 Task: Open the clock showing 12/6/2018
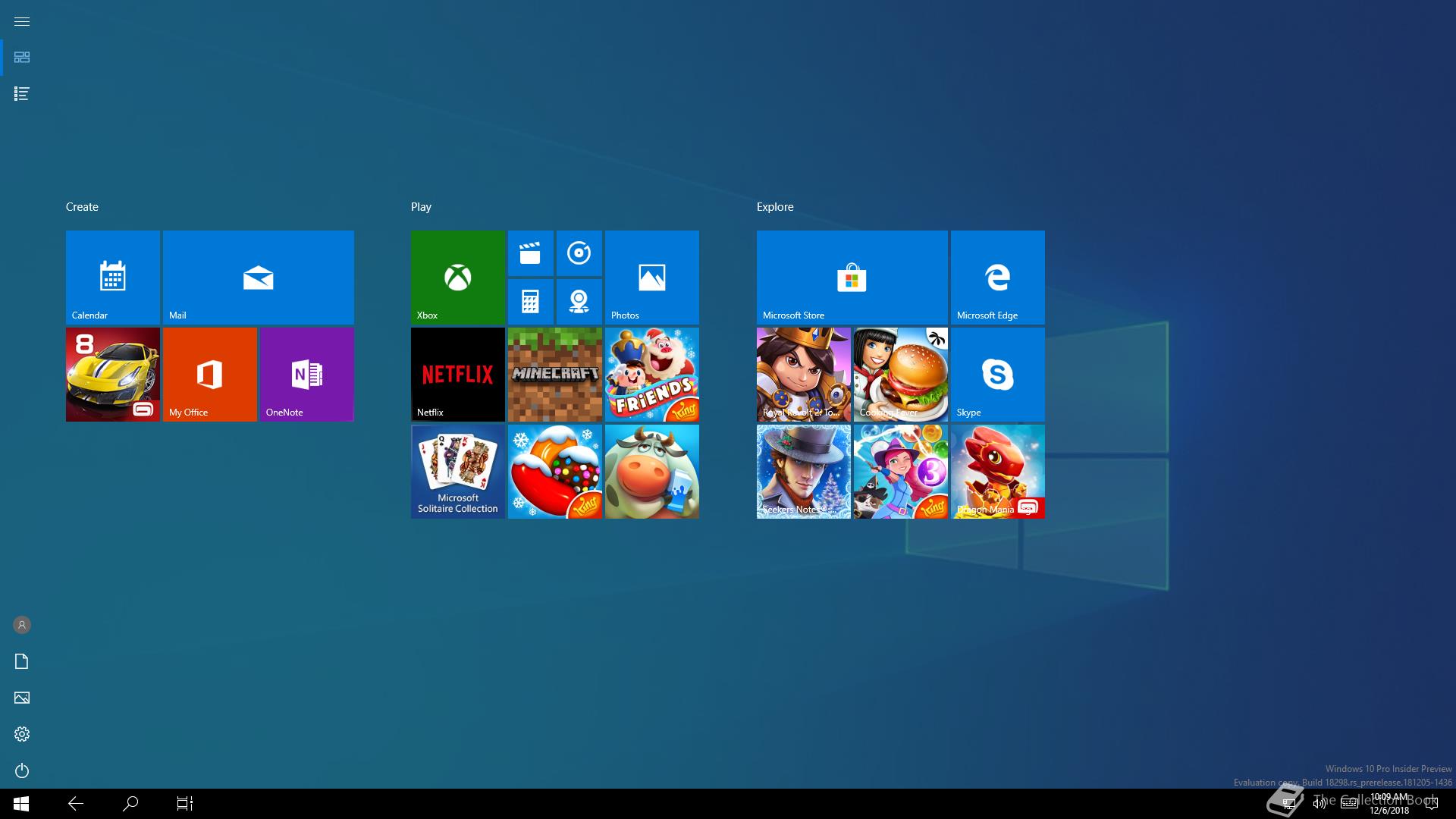coord(1389,804)
